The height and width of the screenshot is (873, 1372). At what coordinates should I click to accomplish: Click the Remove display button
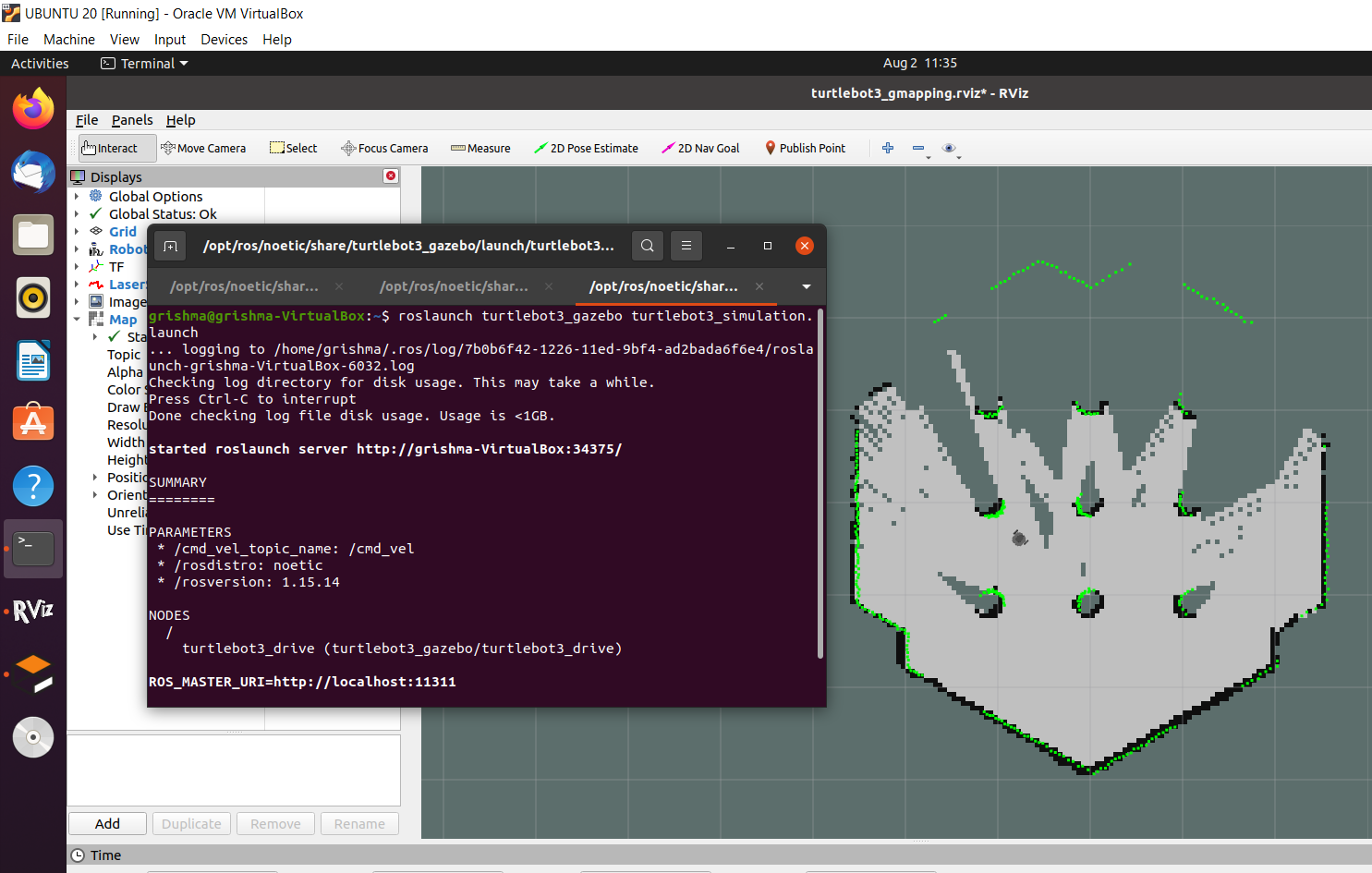pyautogui.click(x=275, y=824)
